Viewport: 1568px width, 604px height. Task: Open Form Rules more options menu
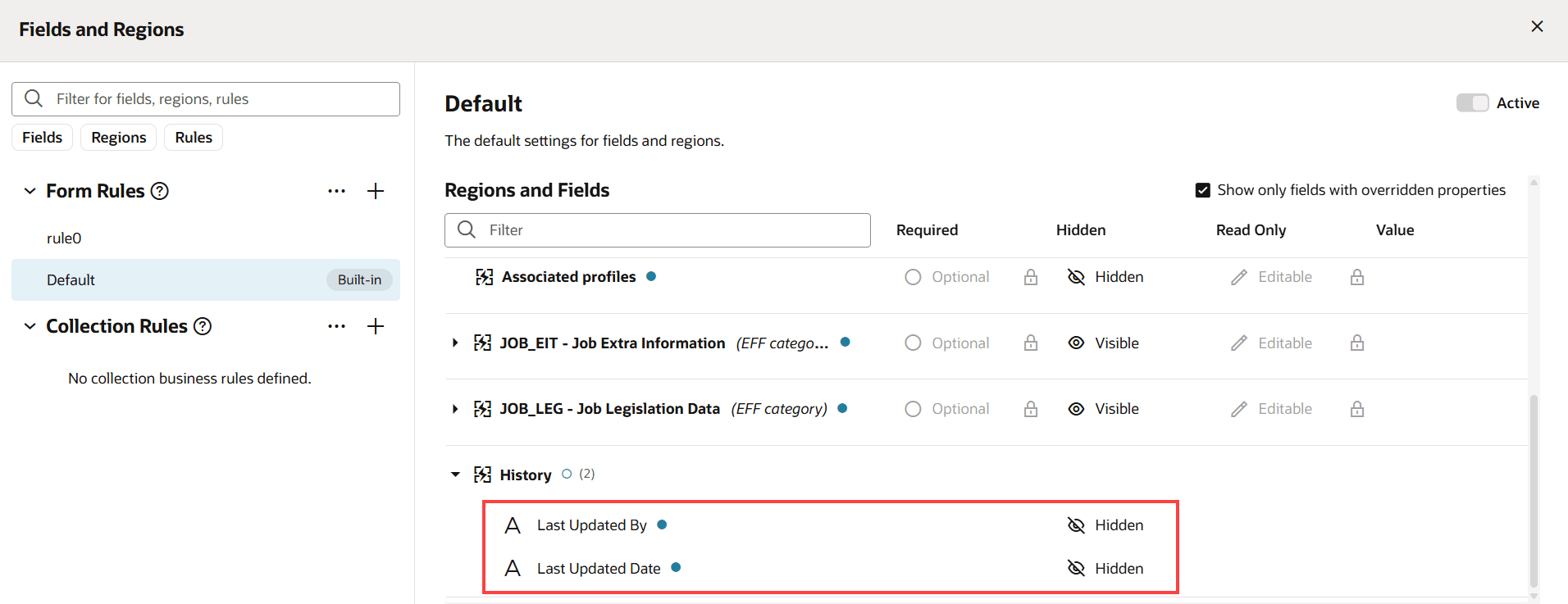[336, 191]
